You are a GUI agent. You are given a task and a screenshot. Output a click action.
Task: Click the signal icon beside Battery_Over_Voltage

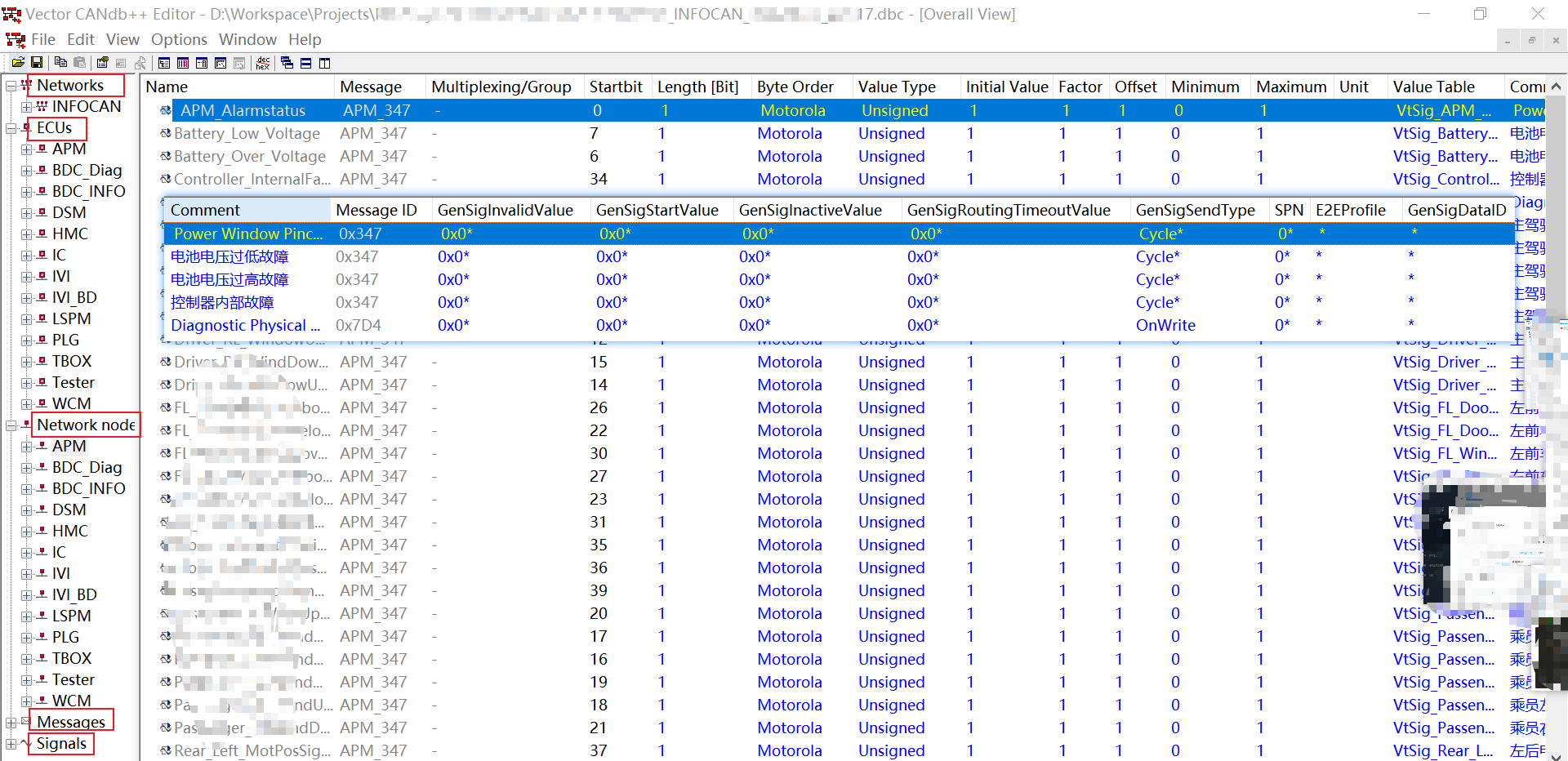coord(166,156)
